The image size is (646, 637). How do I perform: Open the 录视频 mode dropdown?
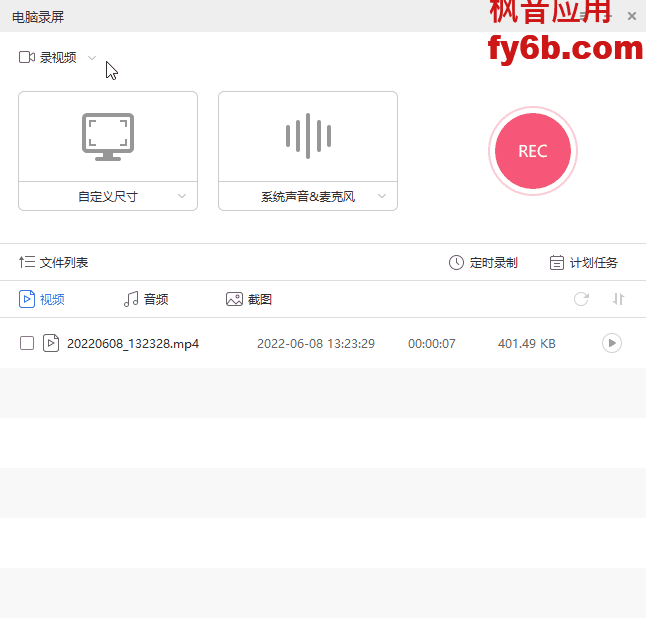pos(92,58)
